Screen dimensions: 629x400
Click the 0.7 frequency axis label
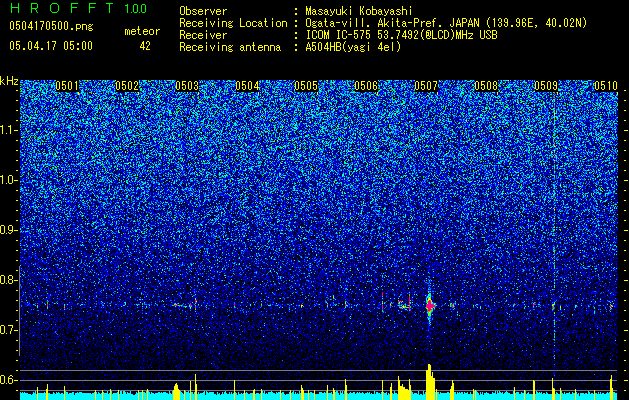pyautogui.click(x=8, y=330)
